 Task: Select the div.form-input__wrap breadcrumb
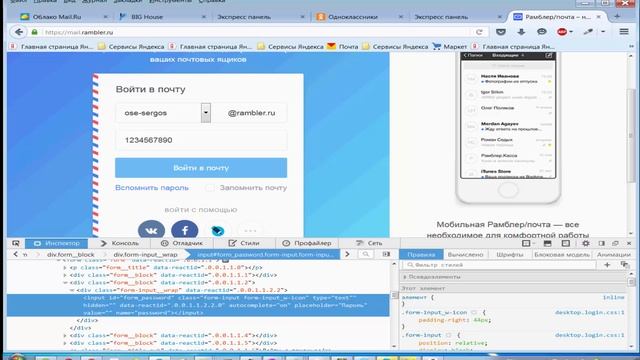[x=145, y=254]
